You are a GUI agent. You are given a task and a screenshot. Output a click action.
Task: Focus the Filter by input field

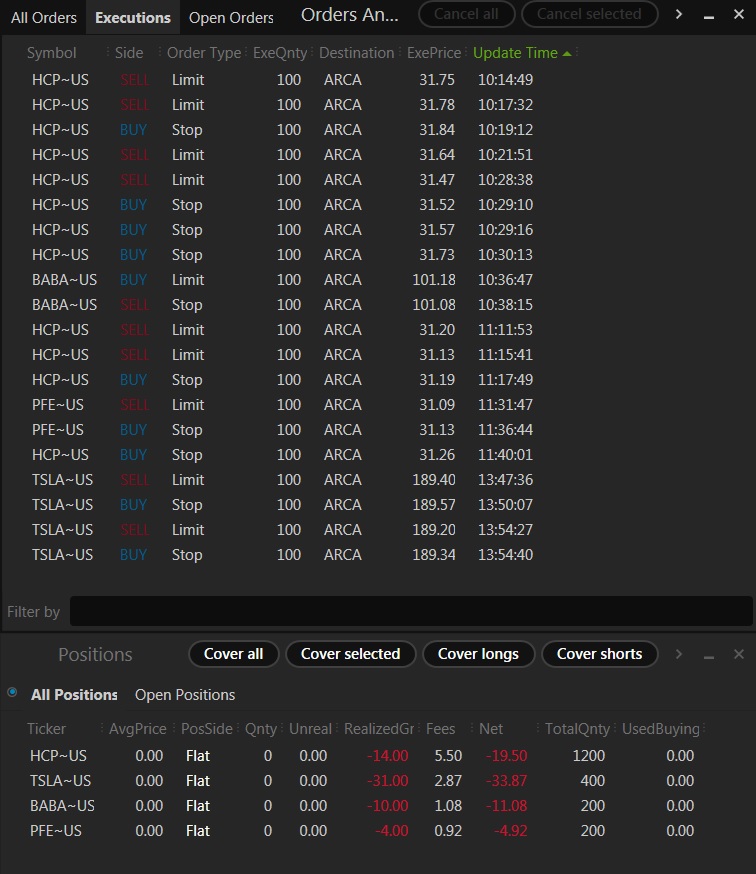411,611
